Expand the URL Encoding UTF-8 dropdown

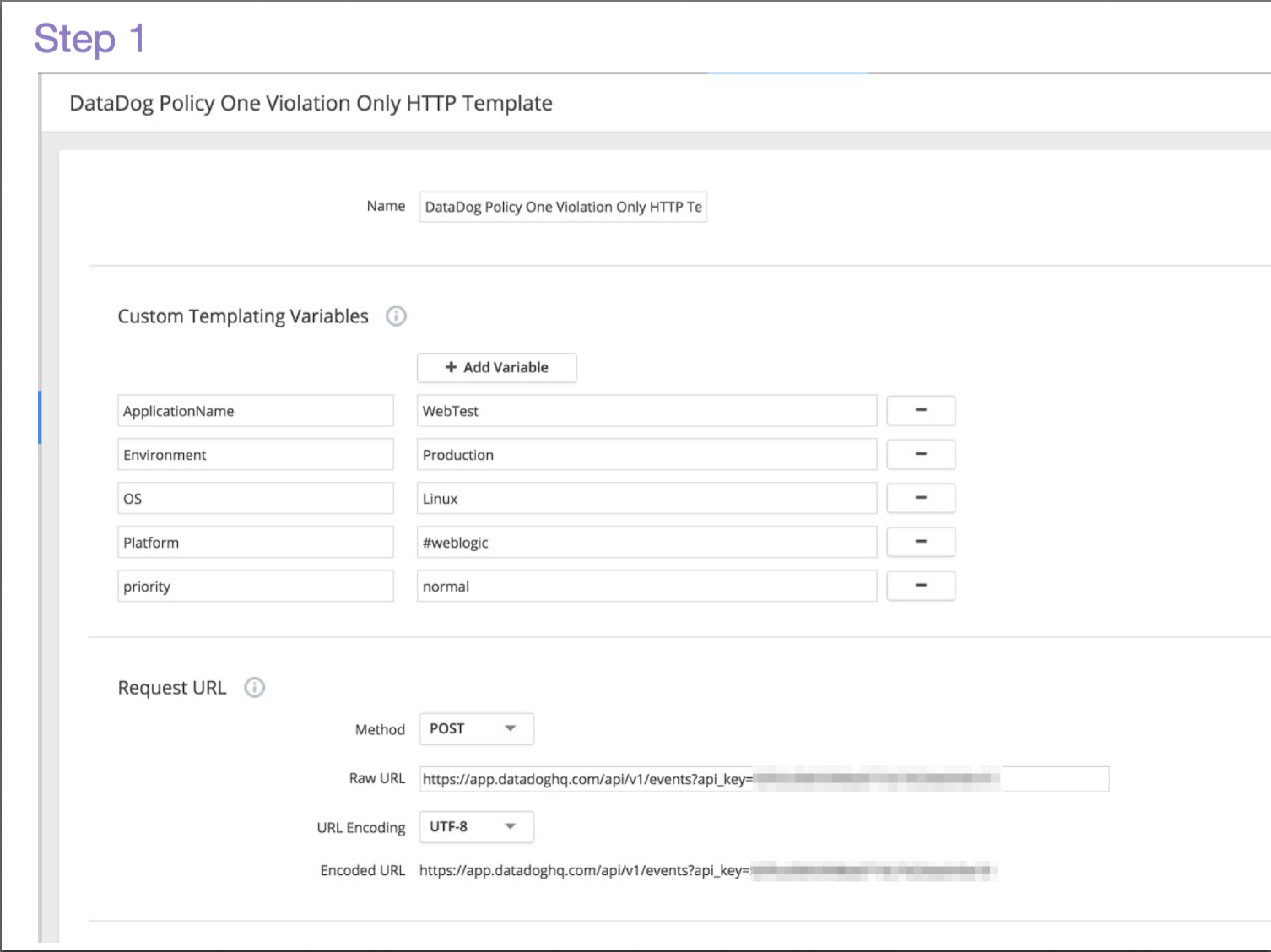coord(476,827)
